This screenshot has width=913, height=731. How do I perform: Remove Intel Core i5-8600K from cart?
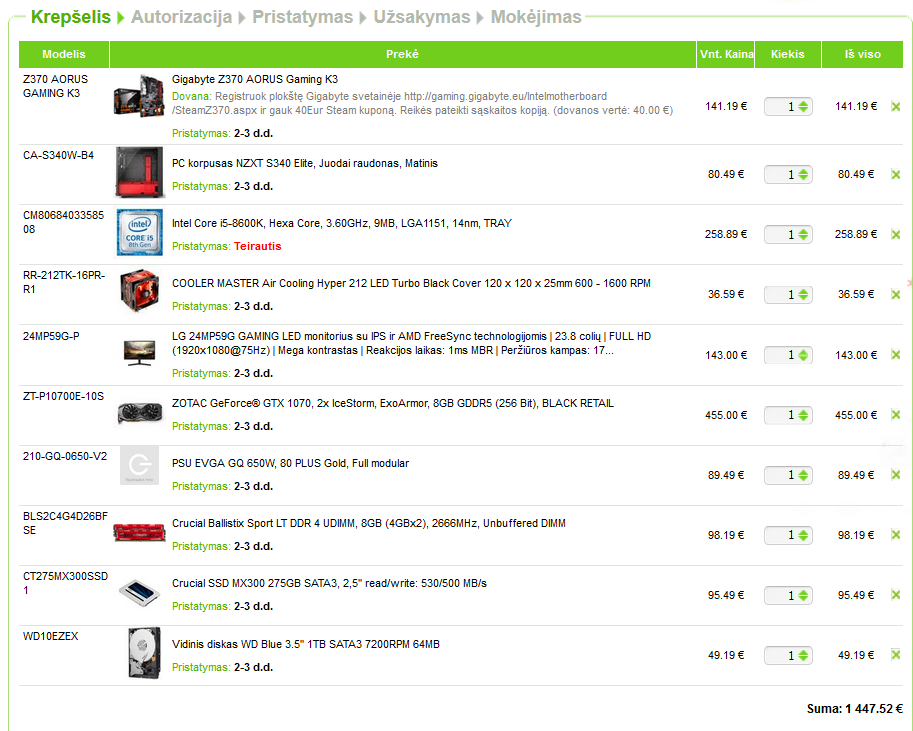coord(896,235)
